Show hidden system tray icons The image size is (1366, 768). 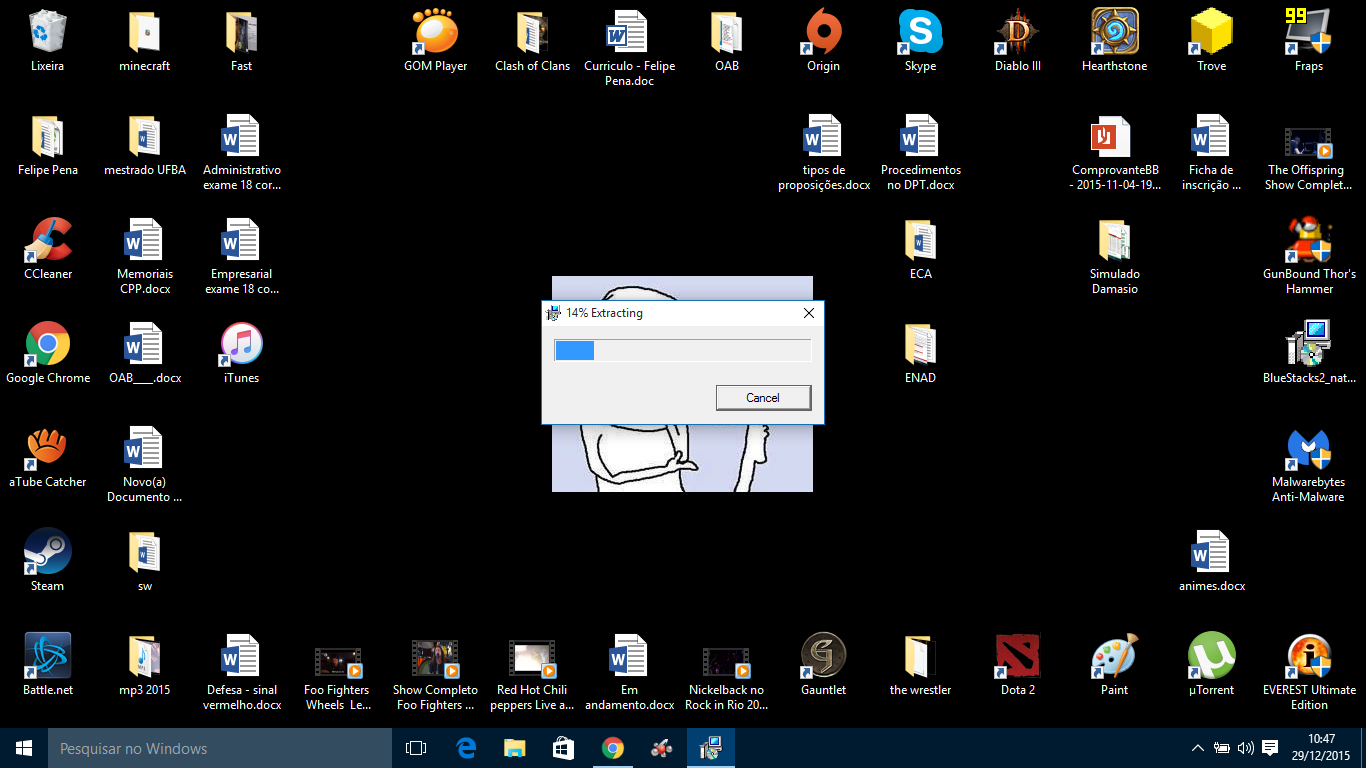point(1198,748)
